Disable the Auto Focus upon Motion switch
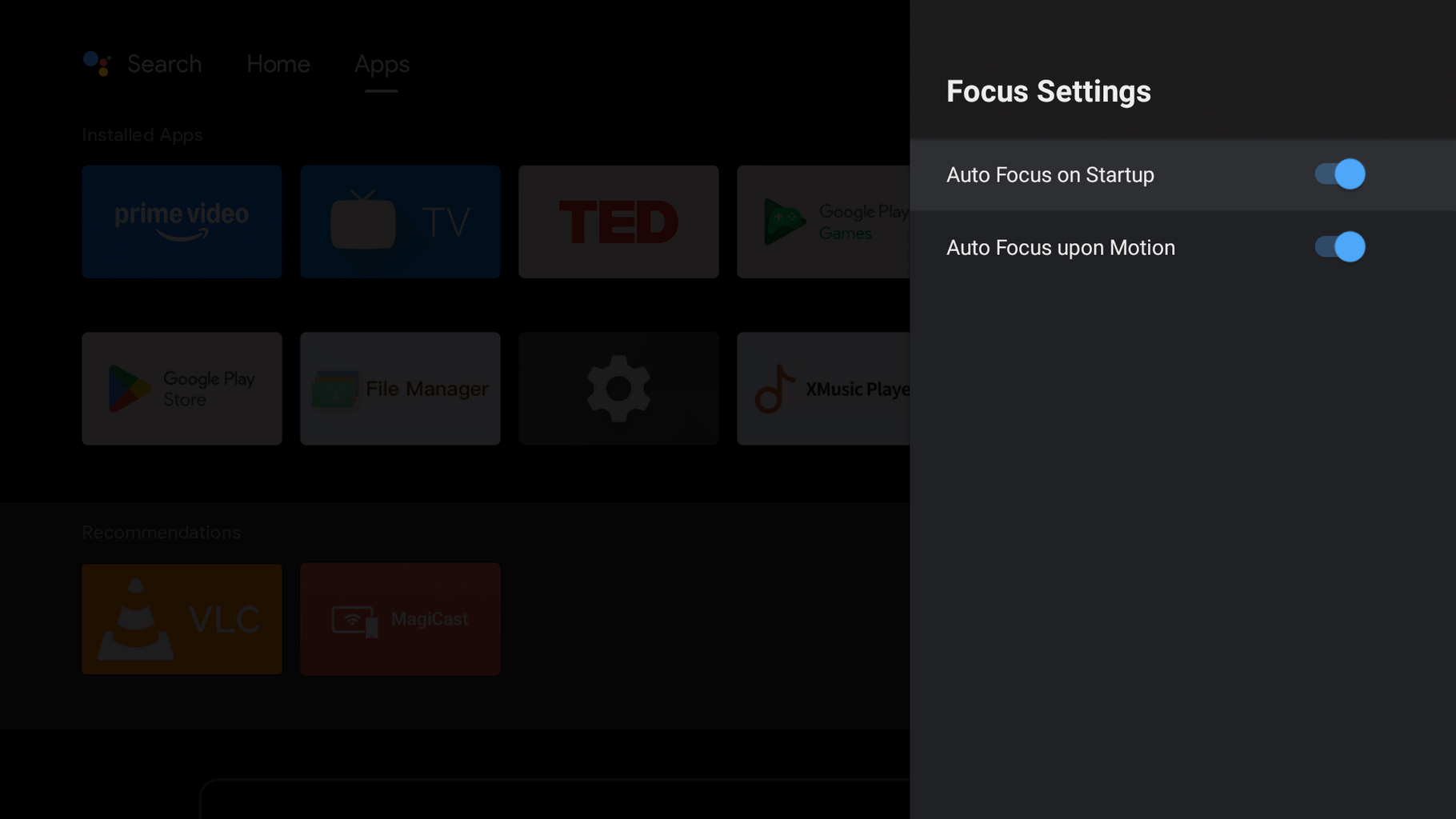This screenshot has height=819, width=1456. (x=1339, y=247)
